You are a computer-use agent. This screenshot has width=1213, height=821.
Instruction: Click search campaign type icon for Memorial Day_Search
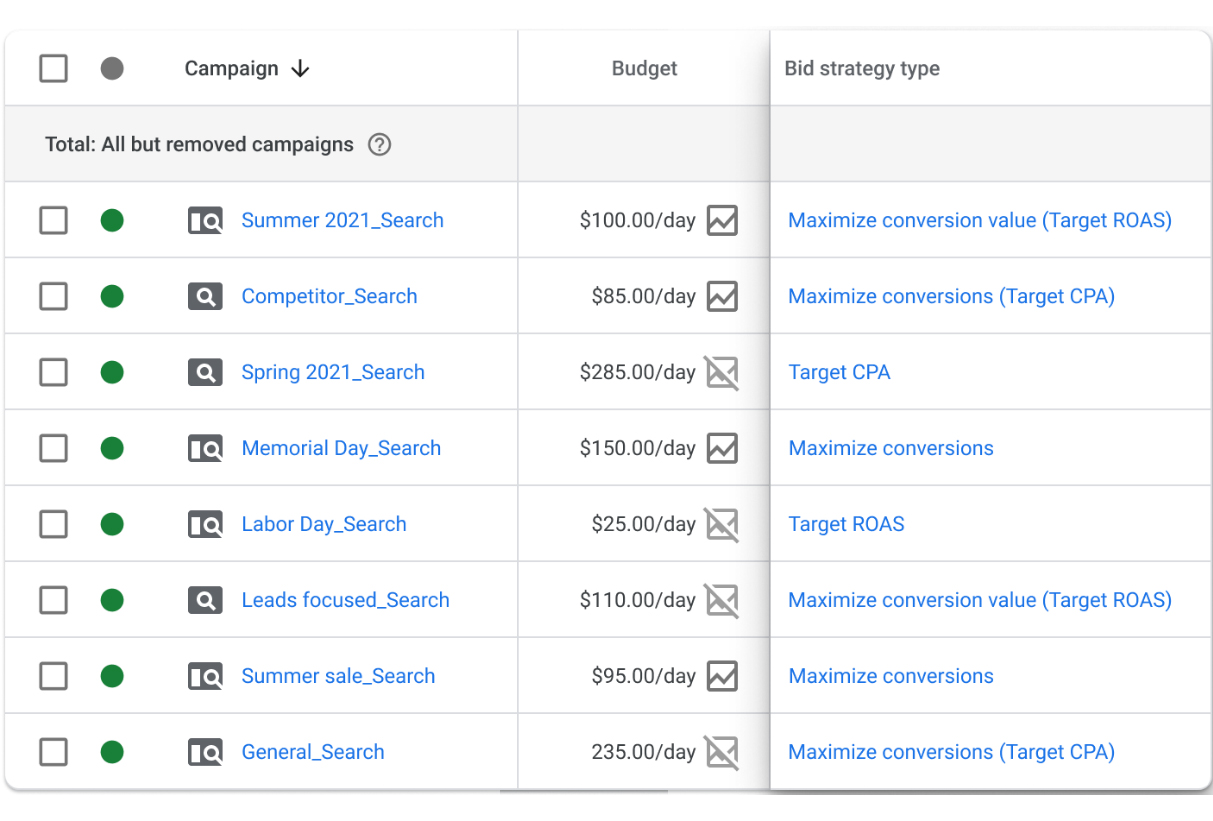click(x=205, y=449)
